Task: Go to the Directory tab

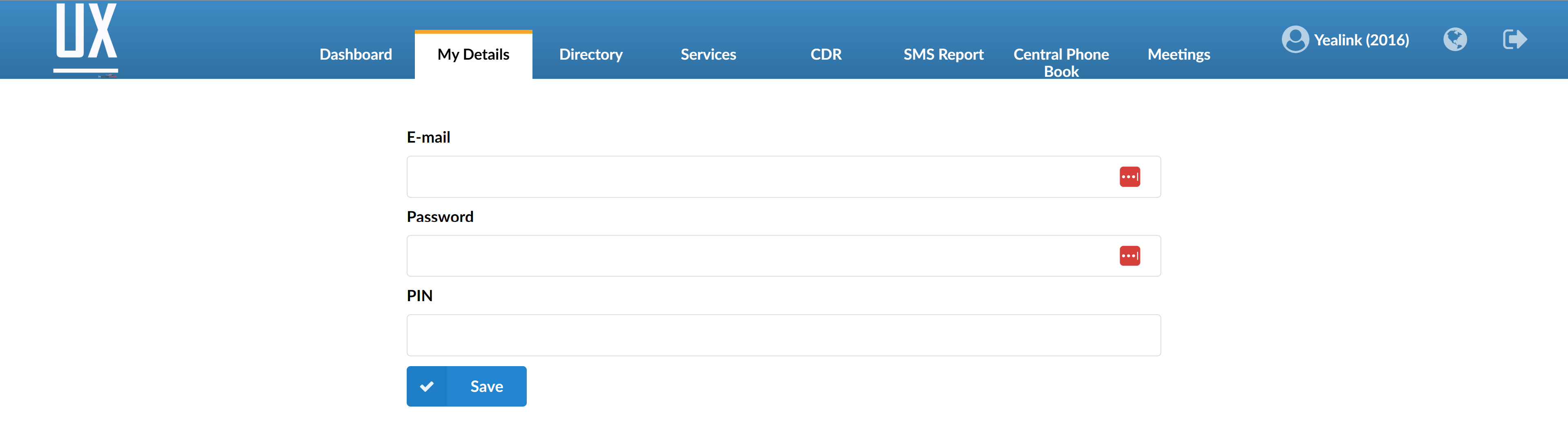Action: click(x=590, y=54)
